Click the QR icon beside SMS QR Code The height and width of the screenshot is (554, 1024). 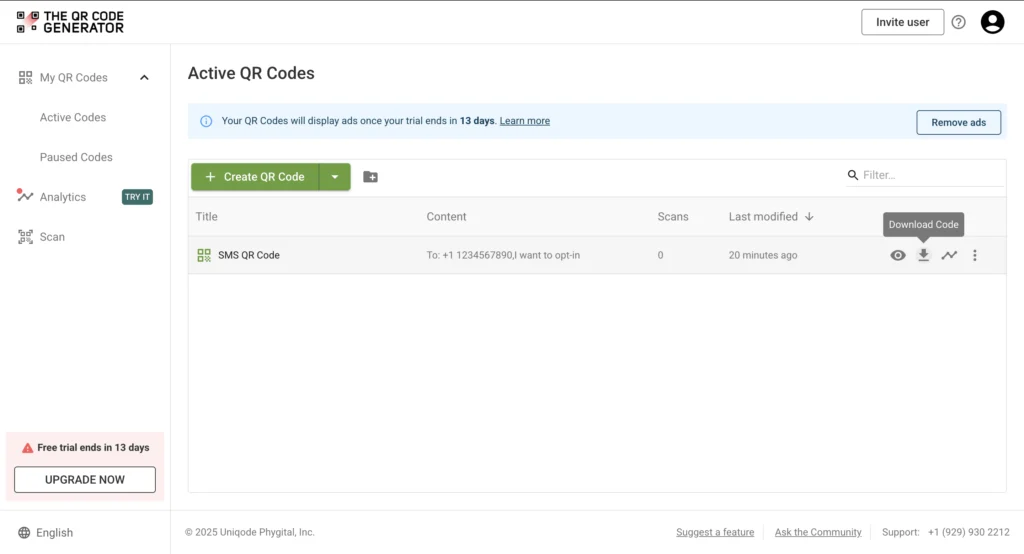(x=204, y=255)
